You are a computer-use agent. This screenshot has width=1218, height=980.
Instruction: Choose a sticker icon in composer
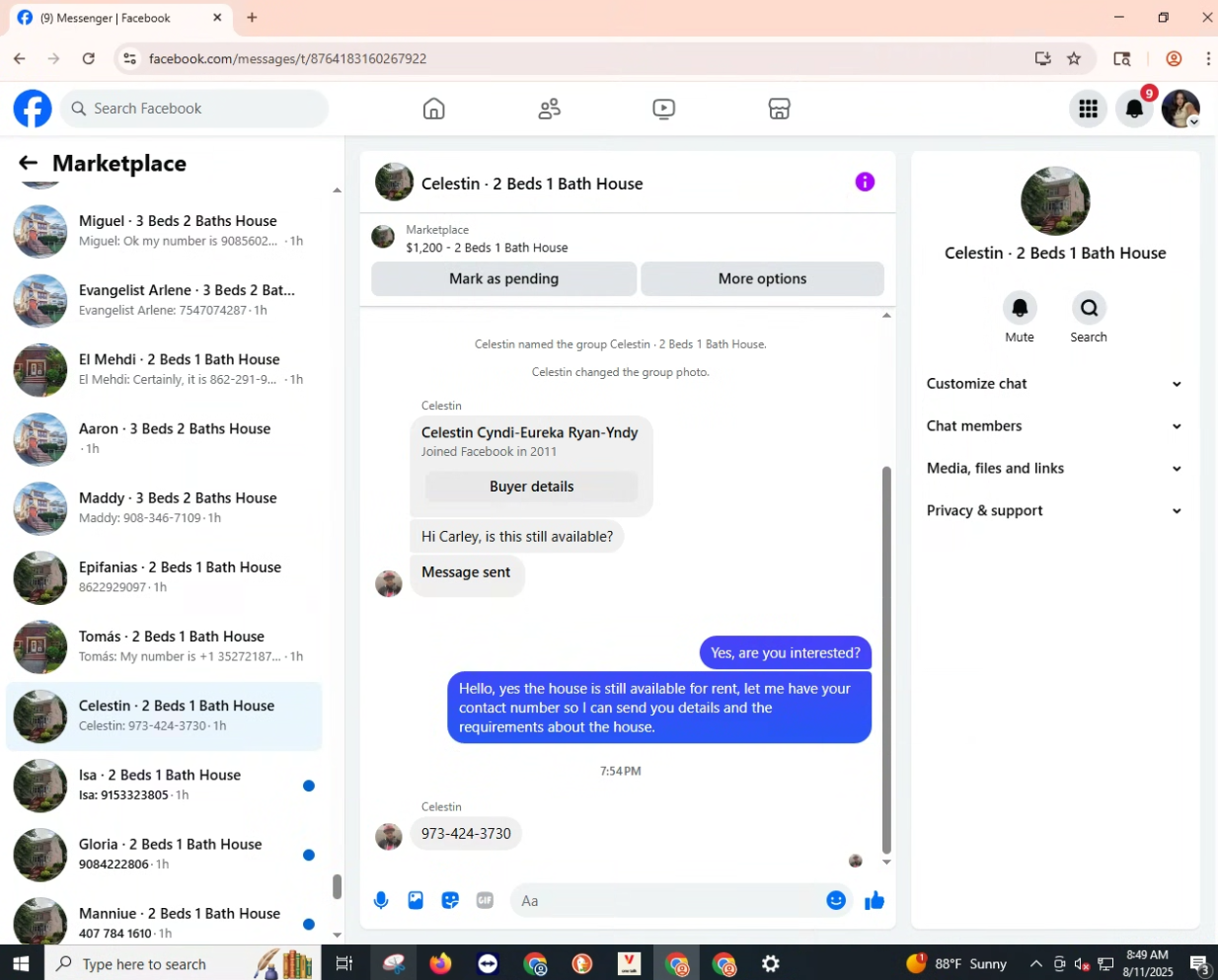(x=450, y=900)
